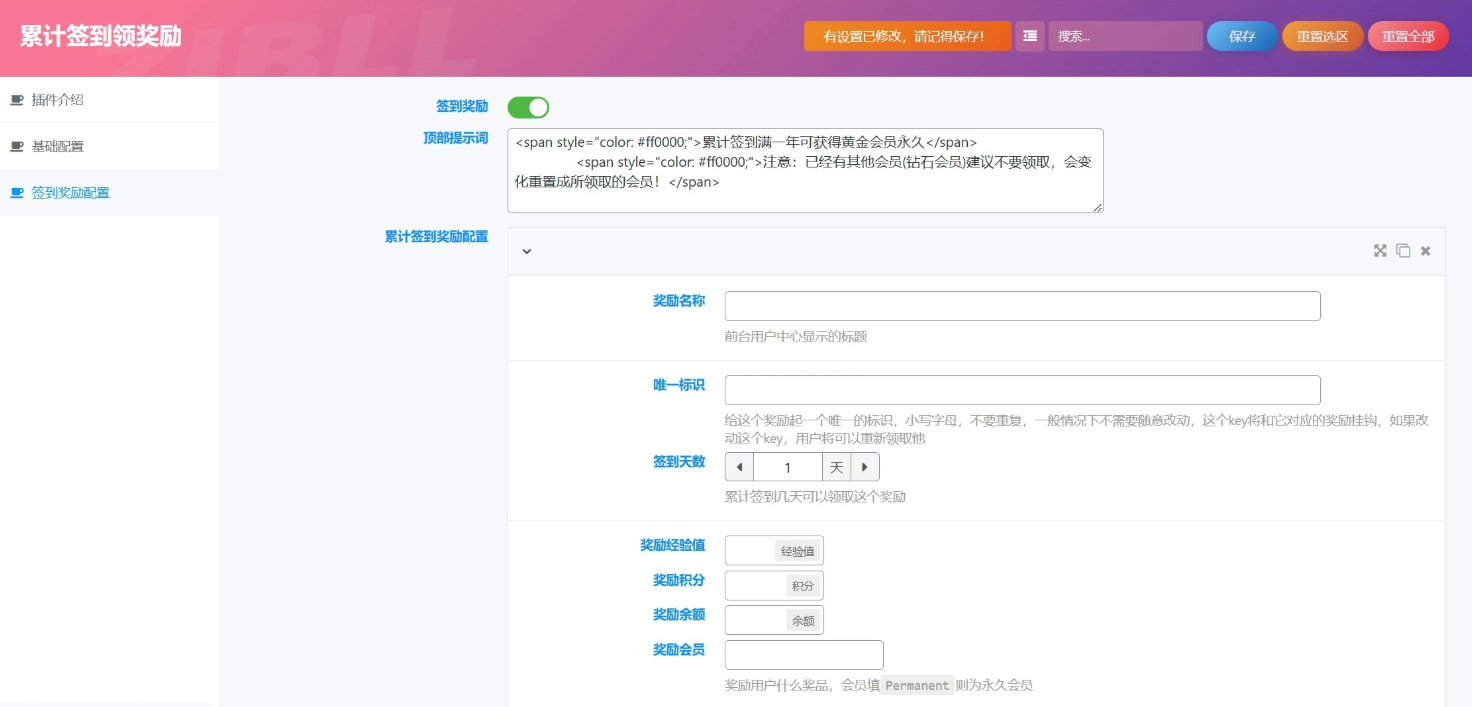Click the expand-all sections icon beside search
The image size is (1472, 707).
coord(1029,36)
